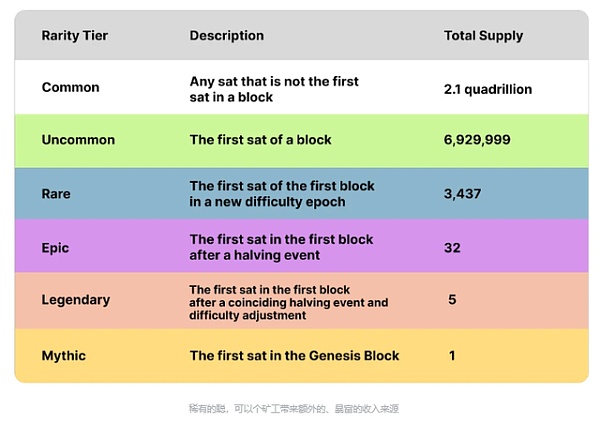The image size is (600, 424).
Task: Select the Common tier label
Action: 71,88
